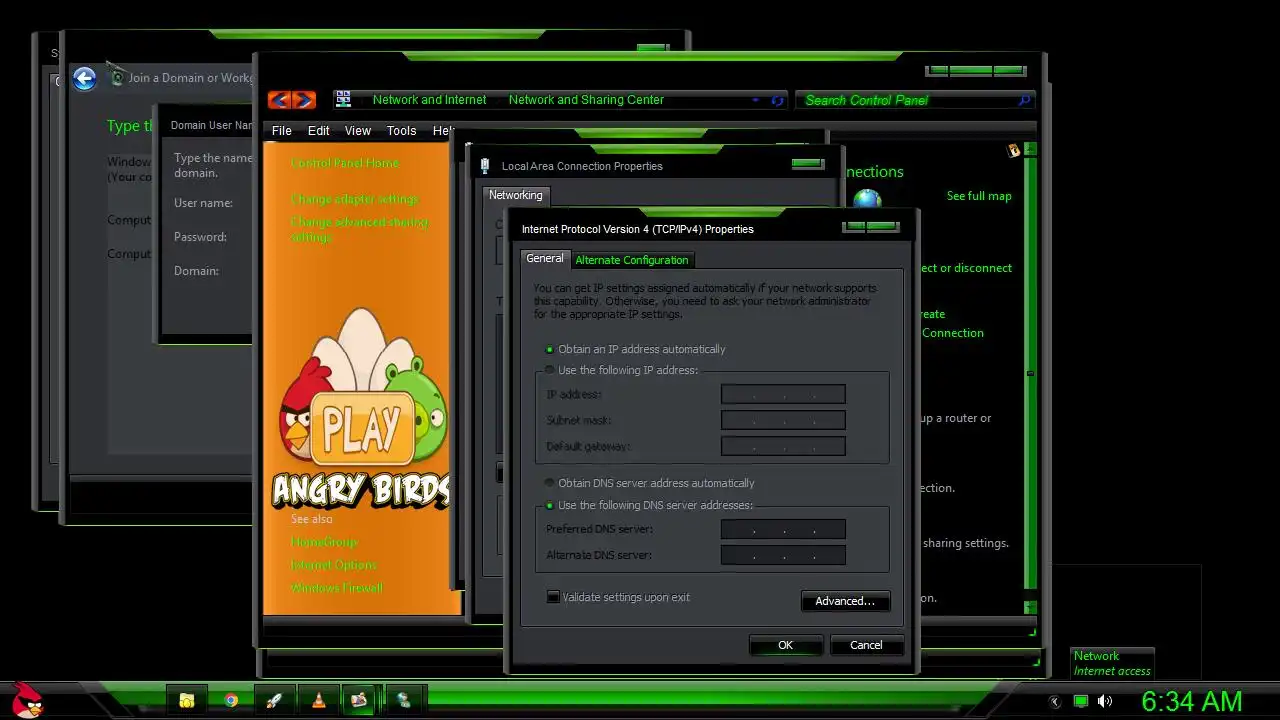Open the Windows Firewall link
Viewport: 1280px width, 720px height.
[x=337, y=588]
